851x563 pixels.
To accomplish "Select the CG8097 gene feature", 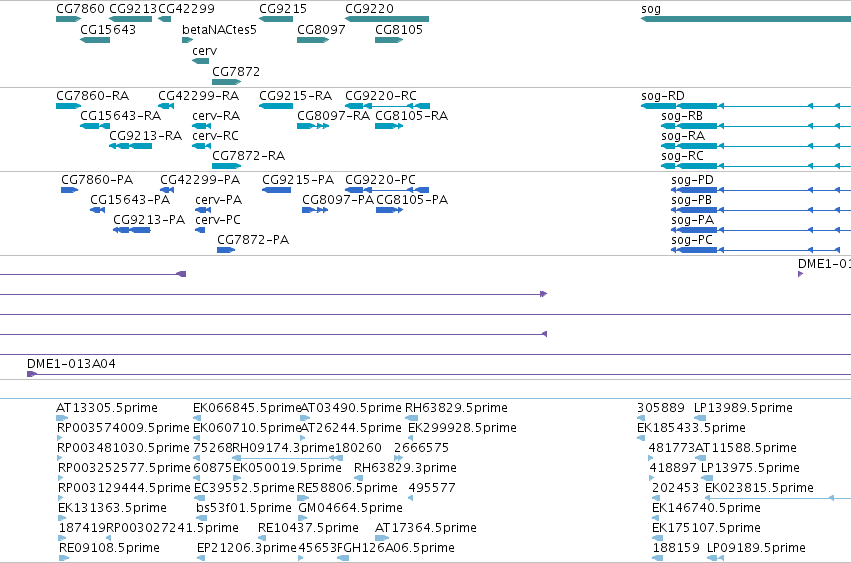I will (x=313, y=40).
